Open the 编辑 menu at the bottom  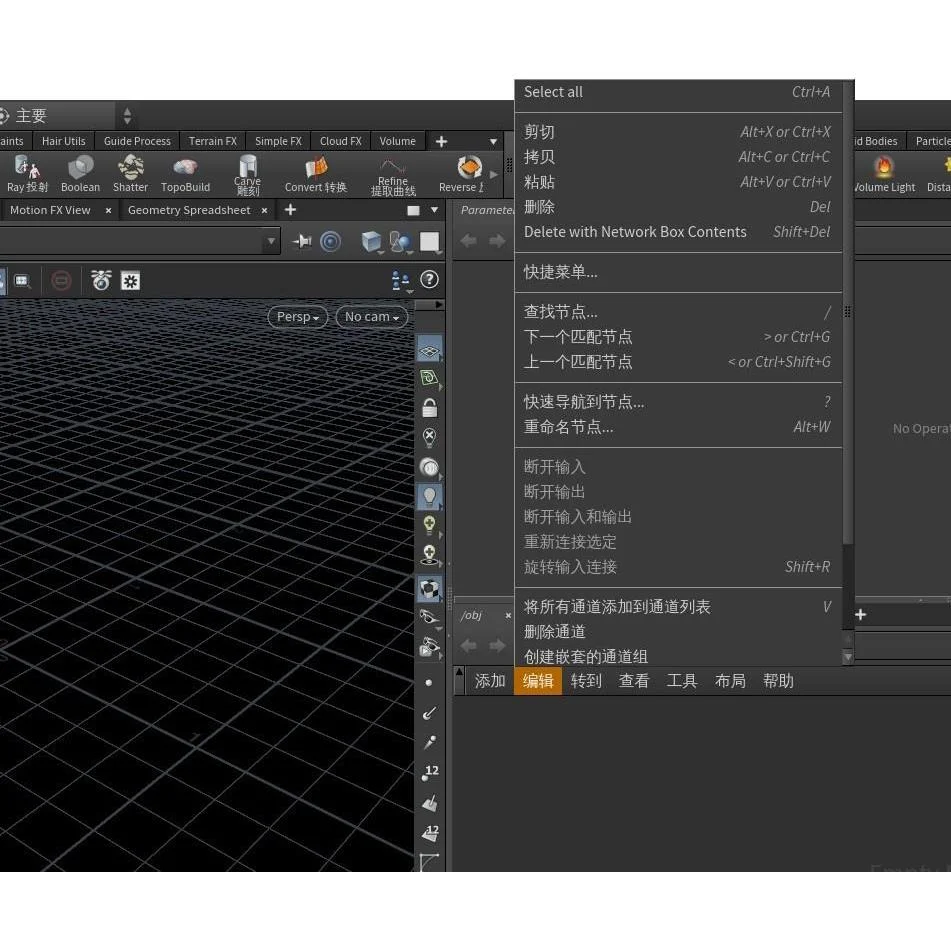[538, 681]
